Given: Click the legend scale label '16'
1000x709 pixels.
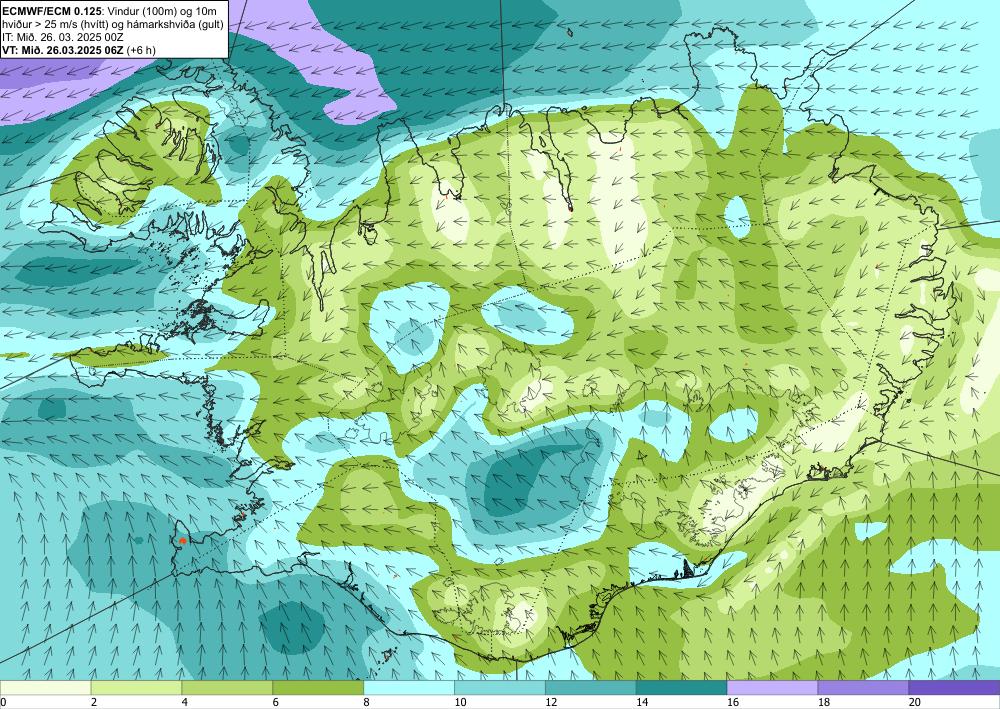Looking at the screenshot, I should (x=733, y=702).
